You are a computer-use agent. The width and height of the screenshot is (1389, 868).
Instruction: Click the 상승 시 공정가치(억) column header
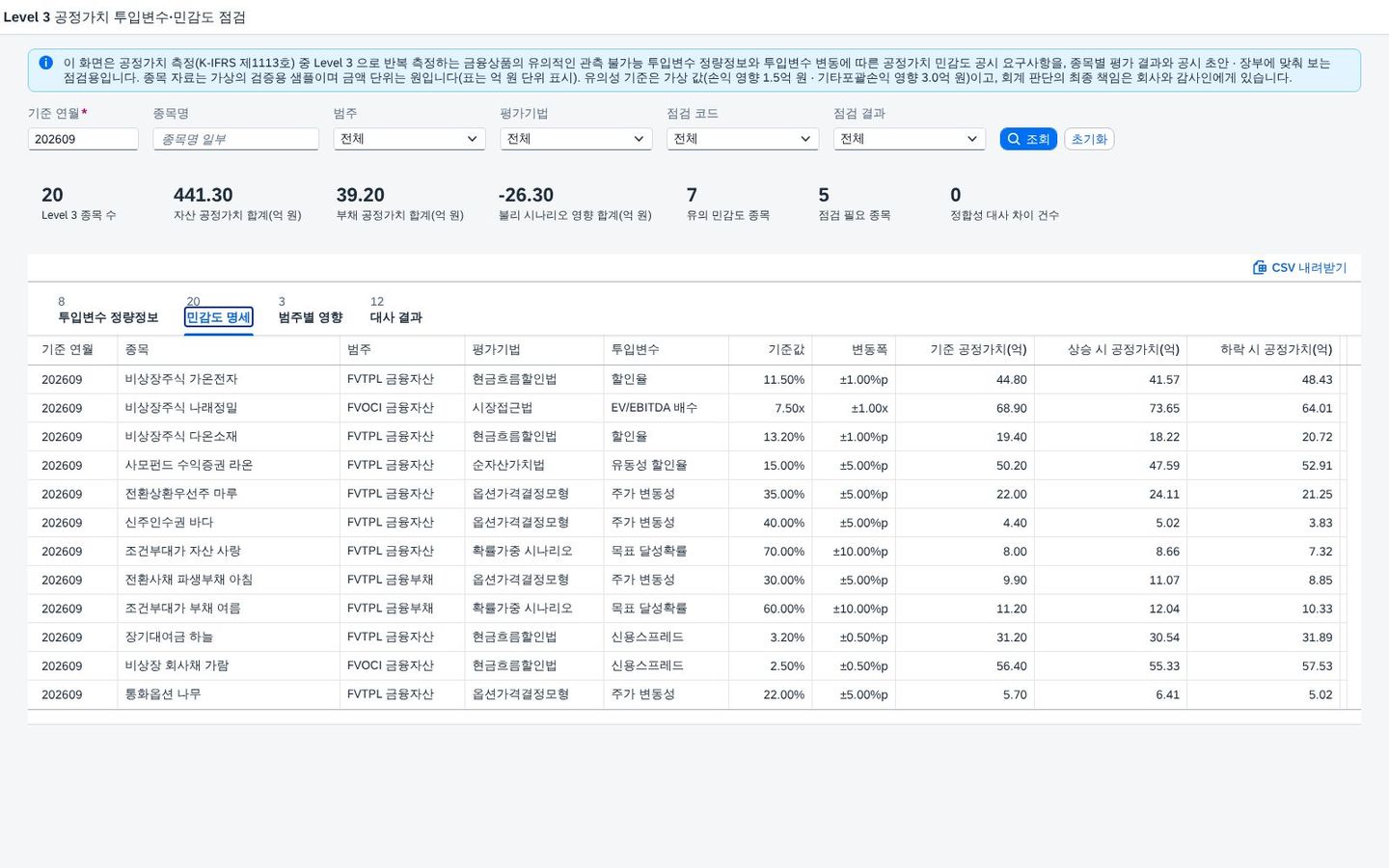pos(1110,350)
